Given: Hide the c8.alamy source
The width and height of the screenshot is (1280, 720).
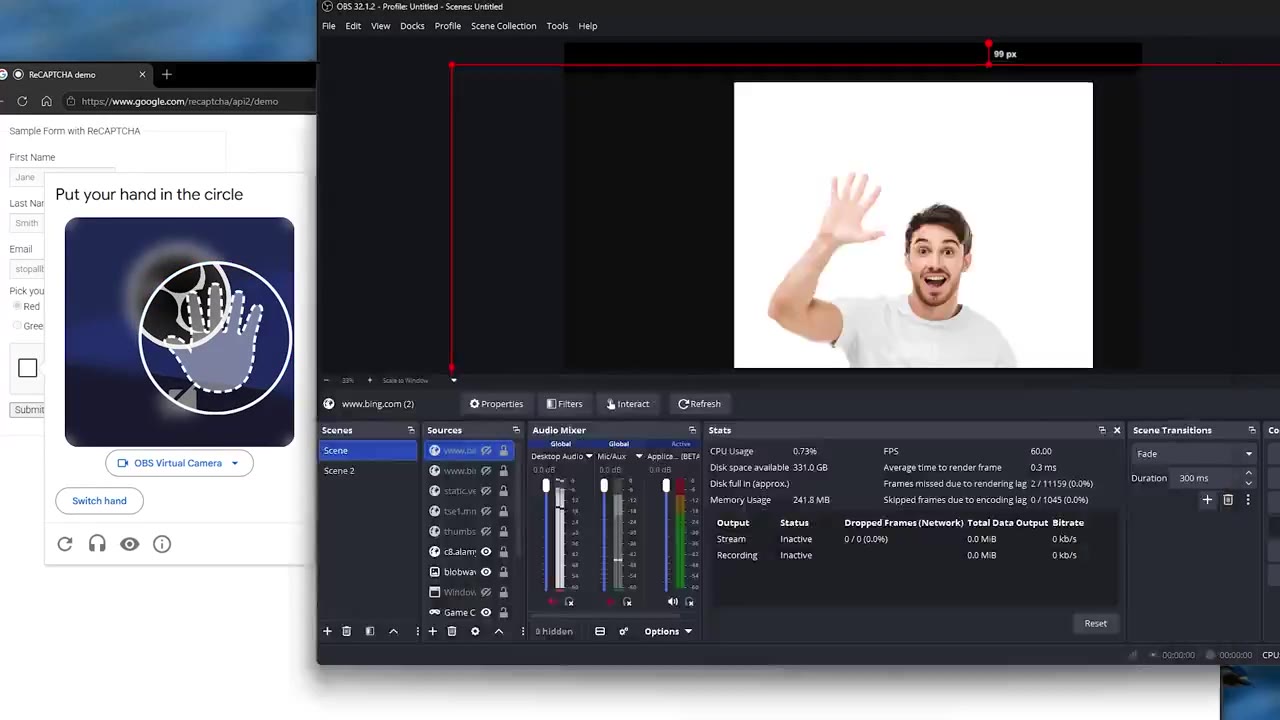Looking at the screenshot, I should tap(486, 552).
